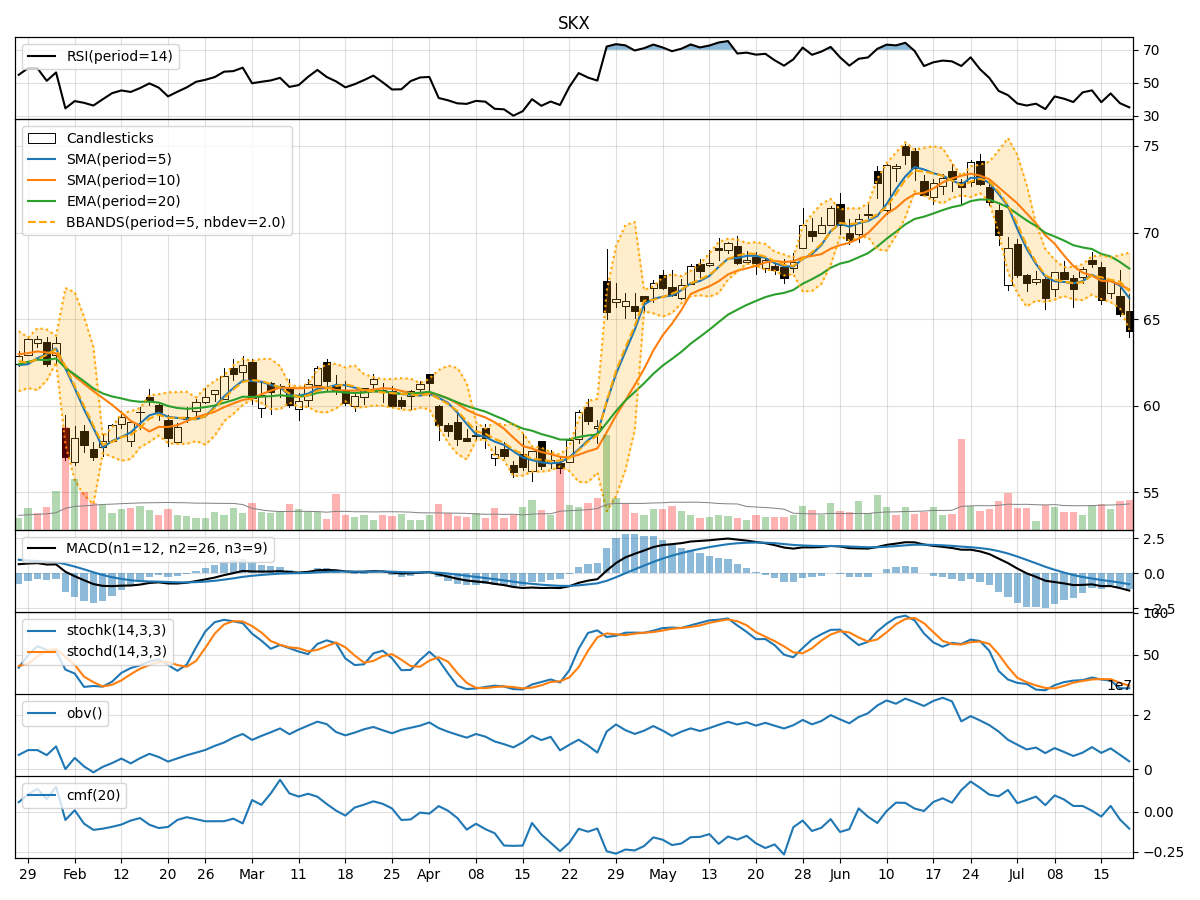
Task: Click the Feb date label on x-axis
Action: click(74, 874)
